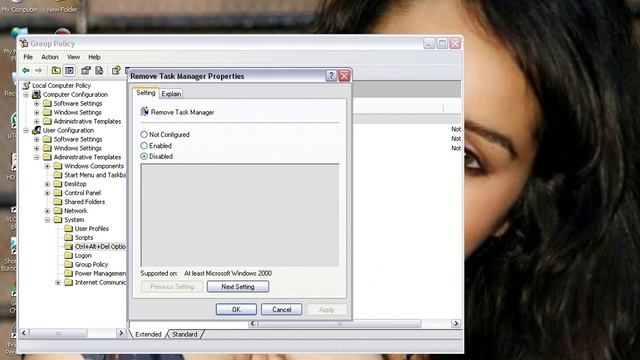Click the Forward arrow in Group Policy toolbar

tap(38, 71)
